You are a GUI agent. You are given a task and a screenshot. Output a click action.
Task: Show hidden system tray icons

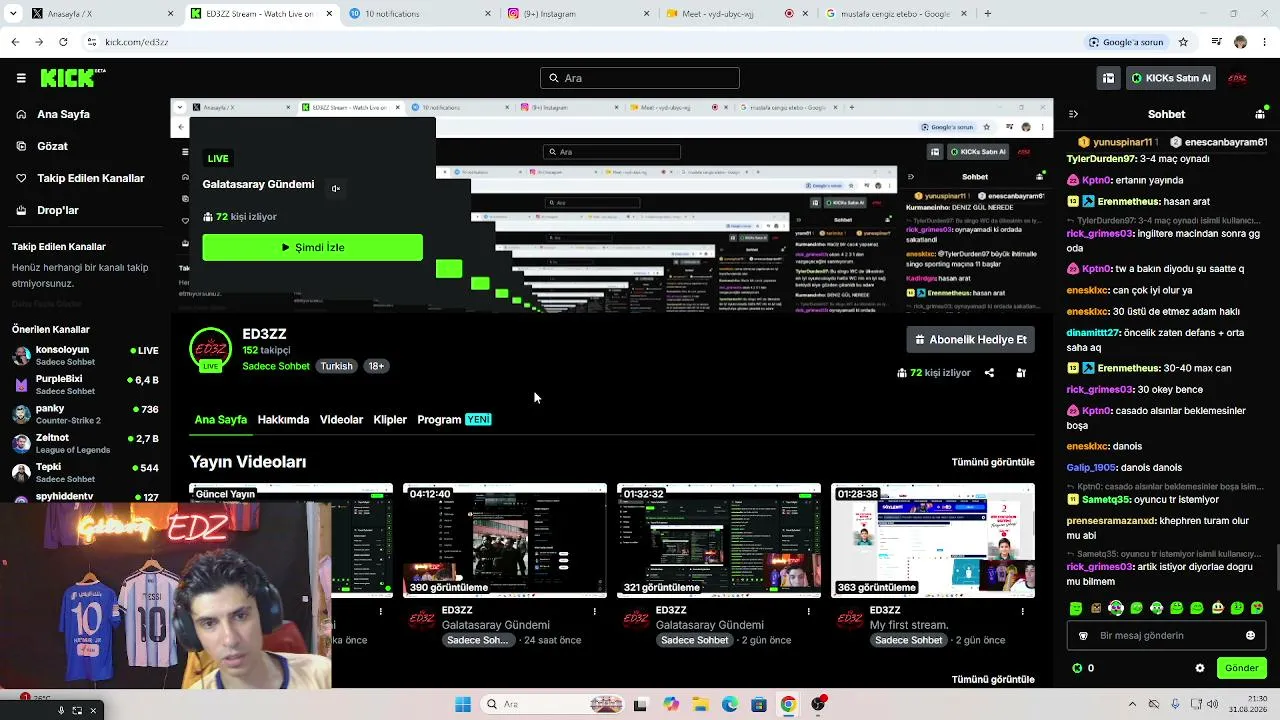[x=1132, y=704]
